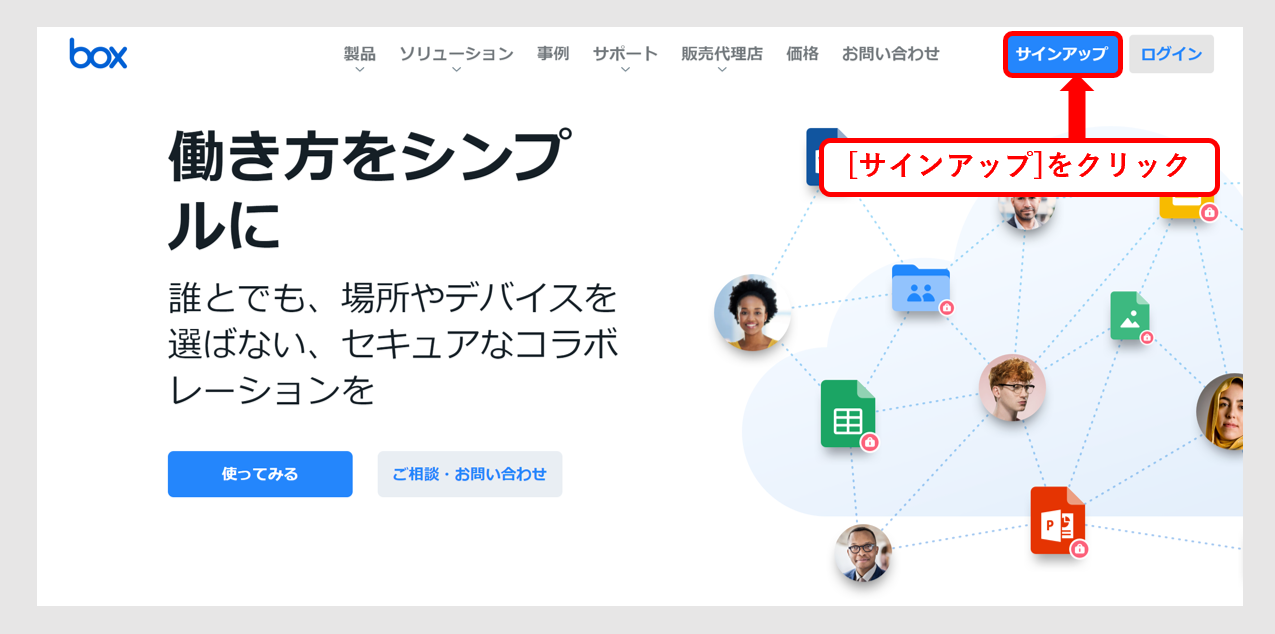
Task: Open the サポート menu
Action: [x=625, y=54]
